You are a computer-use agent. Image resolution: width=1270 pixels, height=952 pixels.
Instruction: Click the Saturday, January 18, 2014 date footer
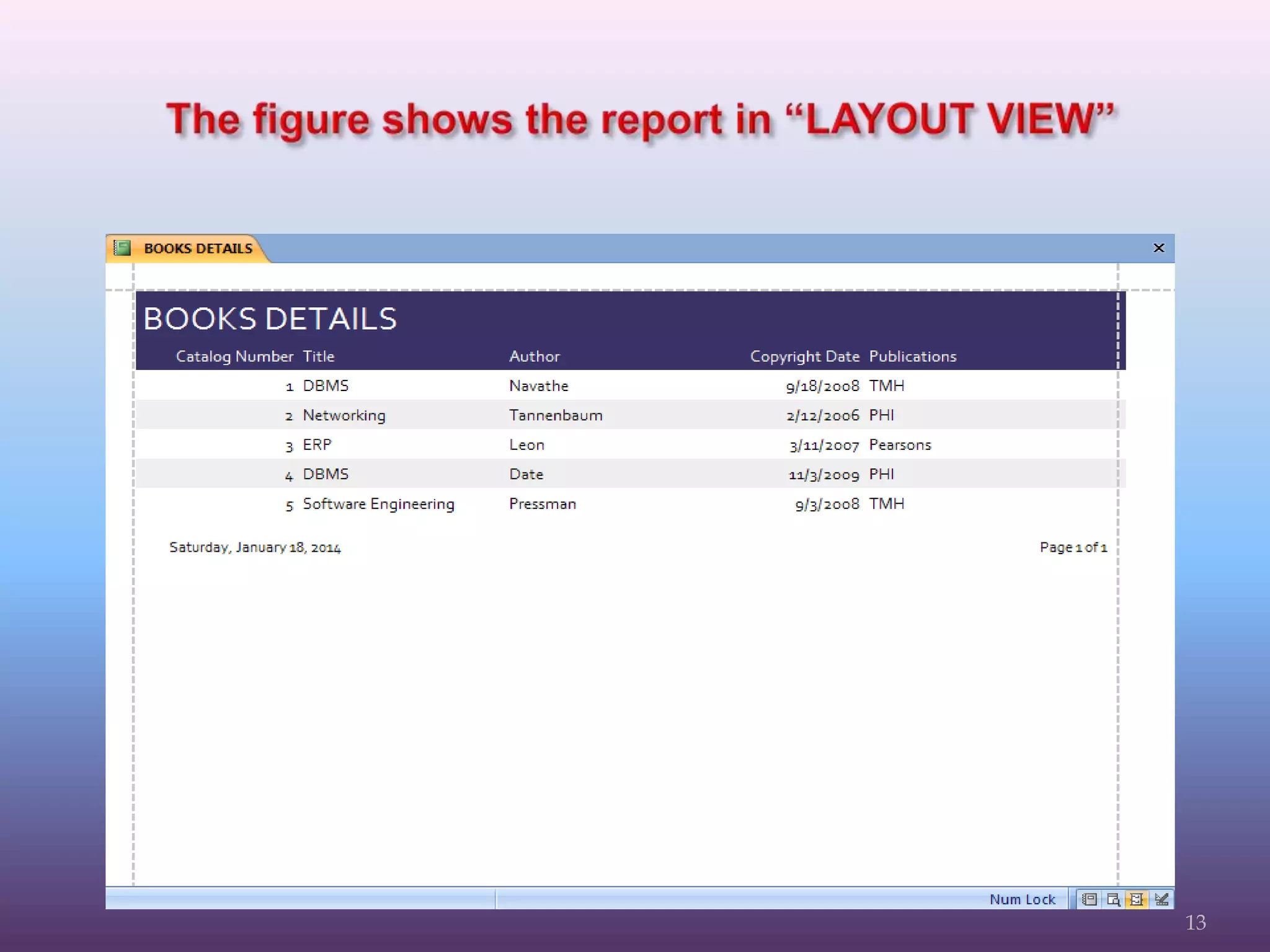[255, 547]
